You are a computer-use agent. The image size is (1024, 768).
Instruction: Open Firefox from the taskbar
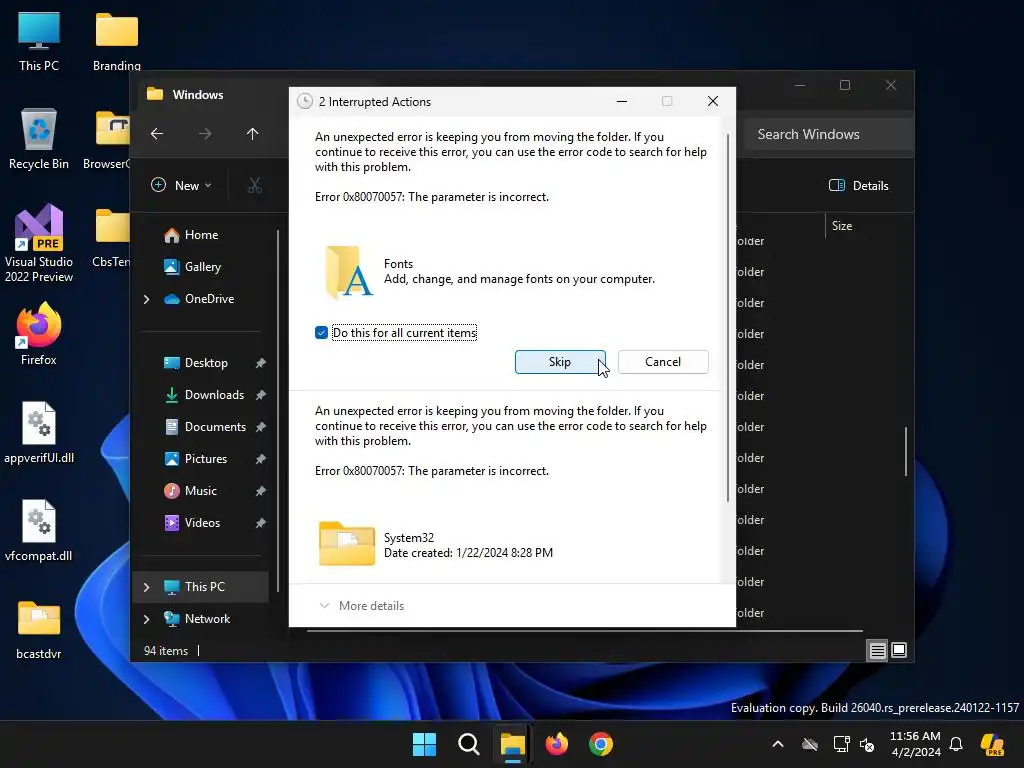click(x=556, y=744)
